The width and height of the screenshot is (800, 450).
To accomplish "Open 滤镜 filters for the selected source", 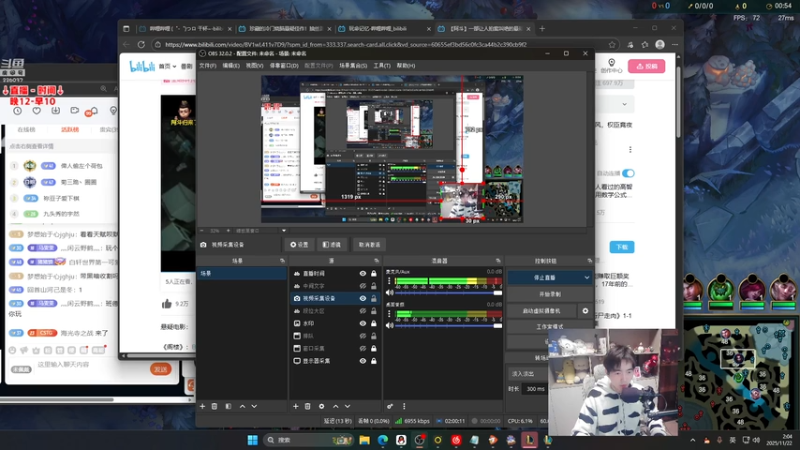I will (332, 245).
